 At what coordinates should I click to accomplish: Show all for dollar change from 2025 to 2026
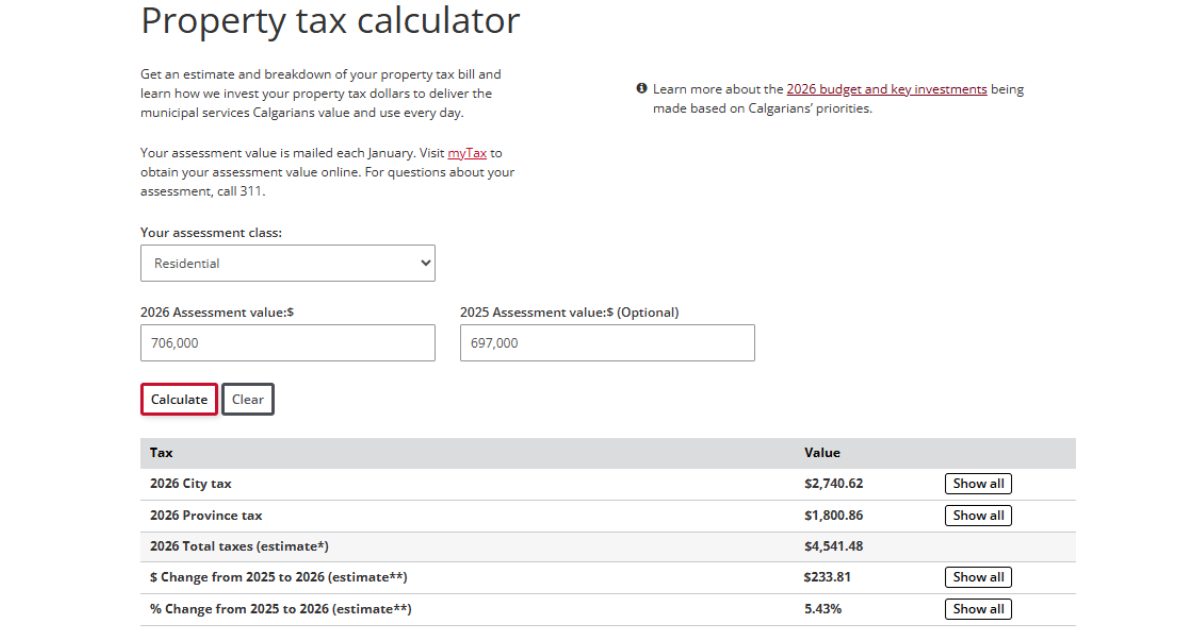[x=977, y=577]
